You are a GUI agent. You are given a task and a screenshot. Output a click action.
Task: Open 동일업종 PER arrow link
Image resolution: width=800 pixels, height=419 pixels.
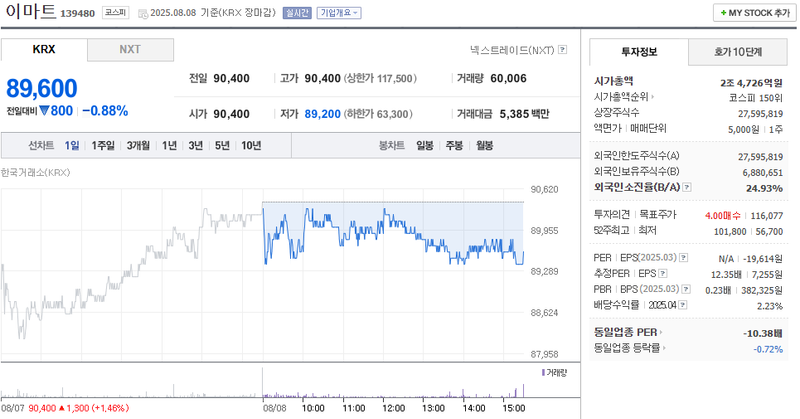[661, 332]
